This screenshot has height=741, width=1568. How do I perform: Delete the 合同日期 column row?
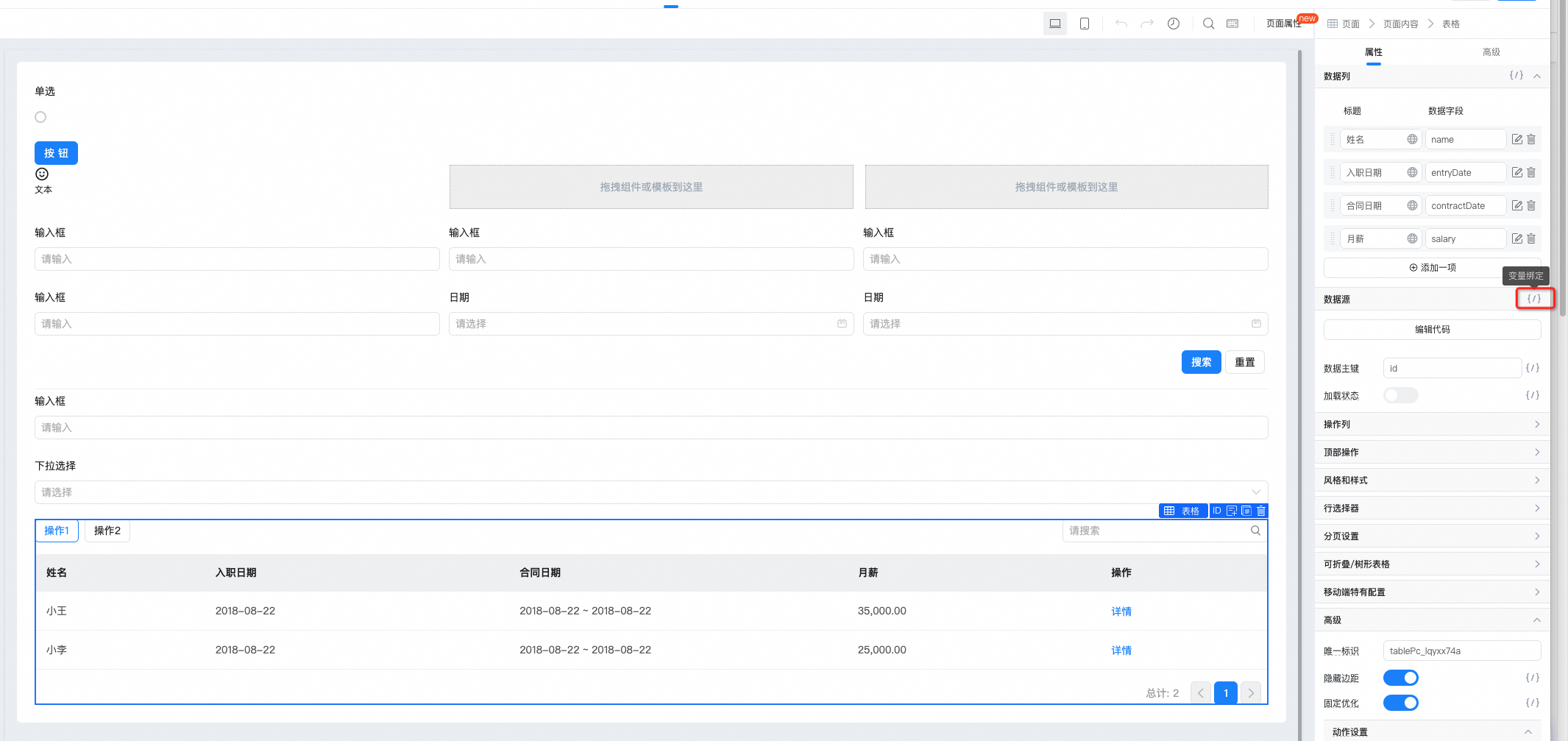[1531, 205]
